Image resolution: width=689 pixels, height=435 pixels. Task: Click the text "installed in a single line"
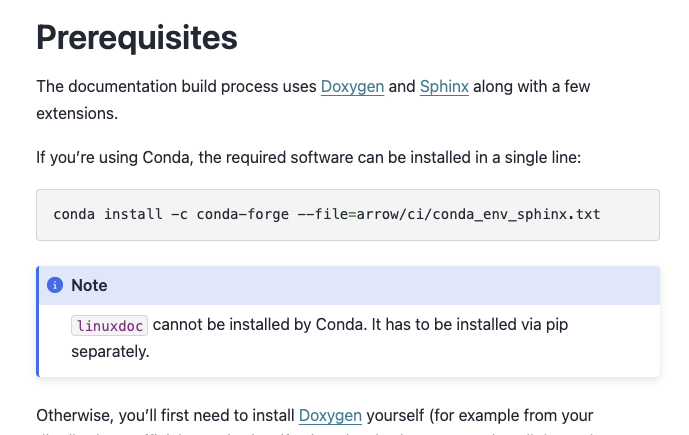pyautogui.click(x=520, y=157)
